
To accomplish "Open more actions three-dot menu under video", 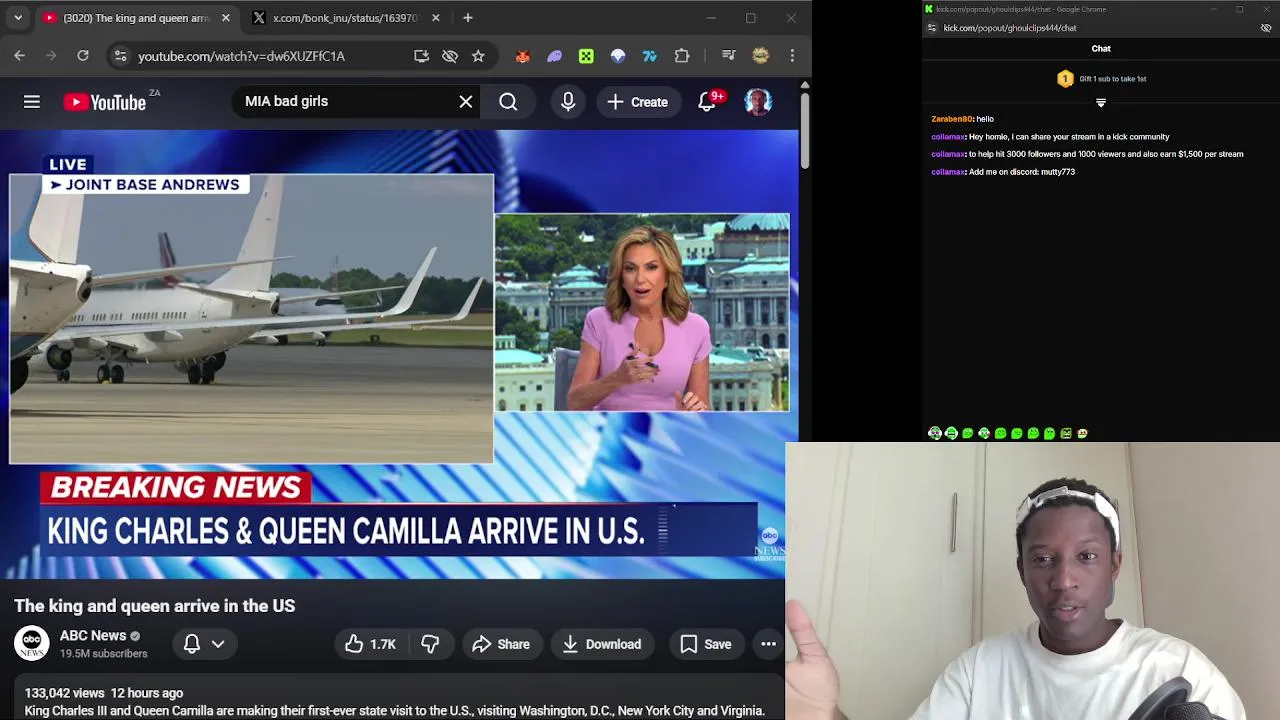I will 768,644.
